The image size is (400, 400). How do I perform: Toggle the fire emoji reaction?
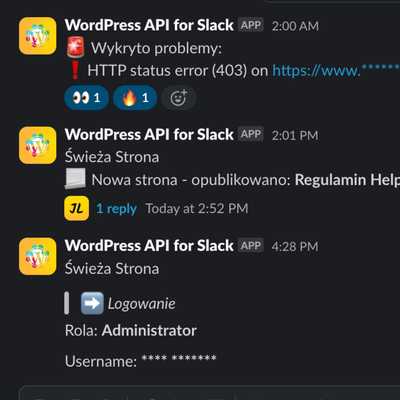(x=135, y=98)
